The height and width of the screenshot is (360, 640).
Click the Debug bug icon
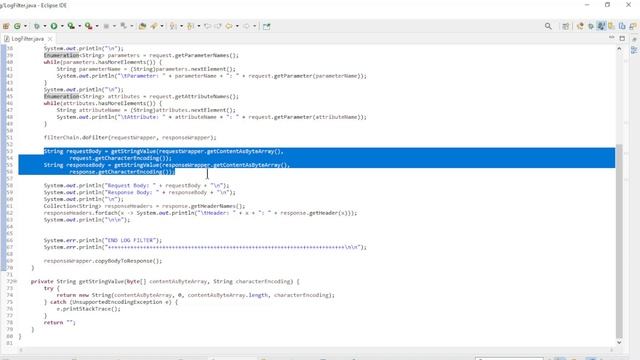tap(37, 26)
